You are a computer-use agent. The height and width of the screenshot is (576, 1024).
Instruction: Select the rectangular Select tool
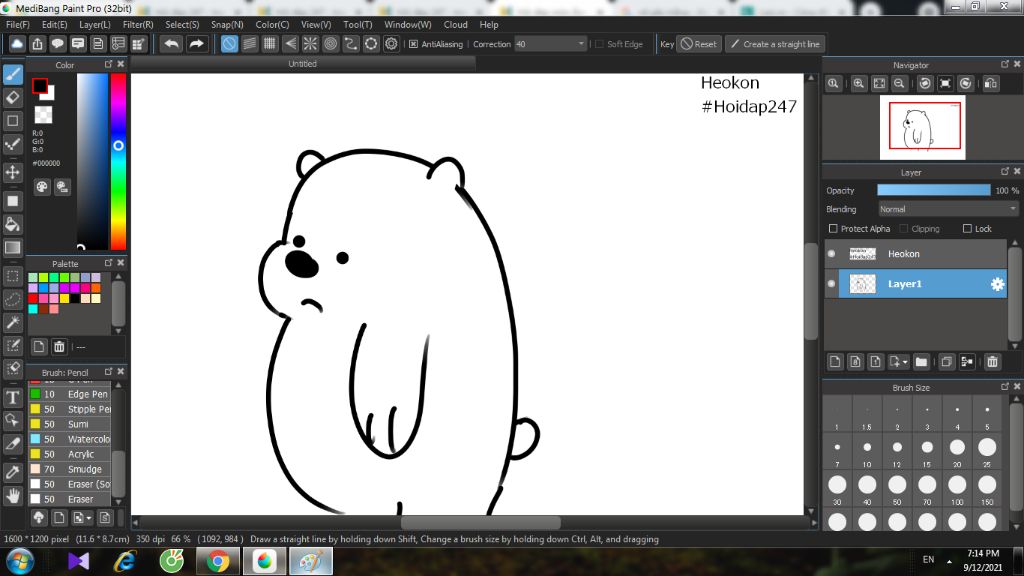pyautogui.click(x=12, y=276)
